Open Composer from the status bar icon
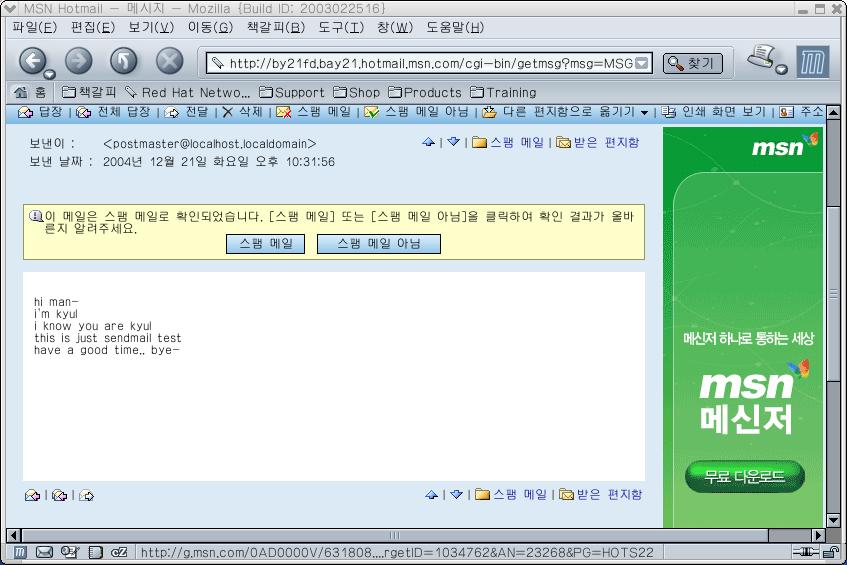 70,552
